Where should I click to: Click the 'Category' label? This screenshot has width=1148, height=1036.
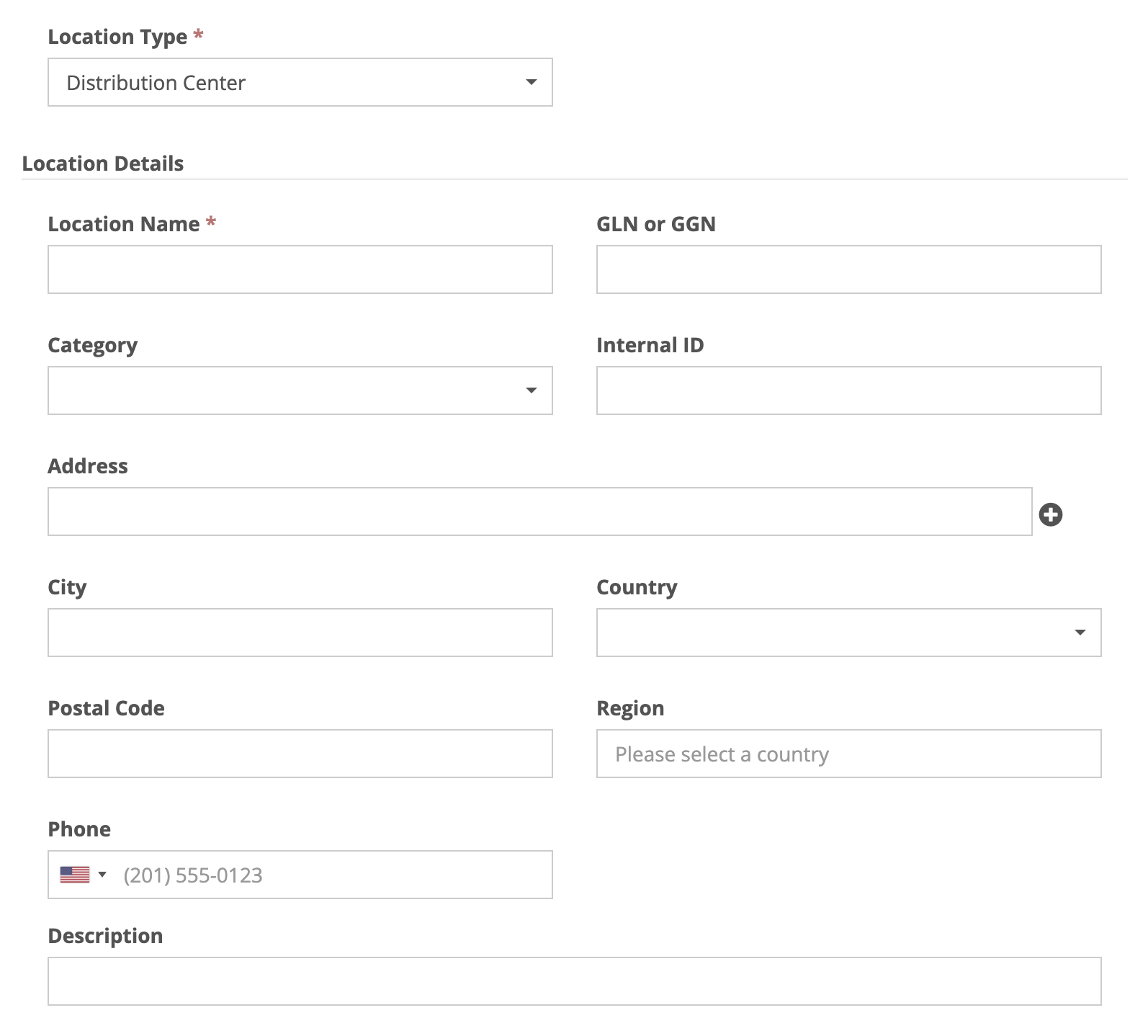pos(93,346)
